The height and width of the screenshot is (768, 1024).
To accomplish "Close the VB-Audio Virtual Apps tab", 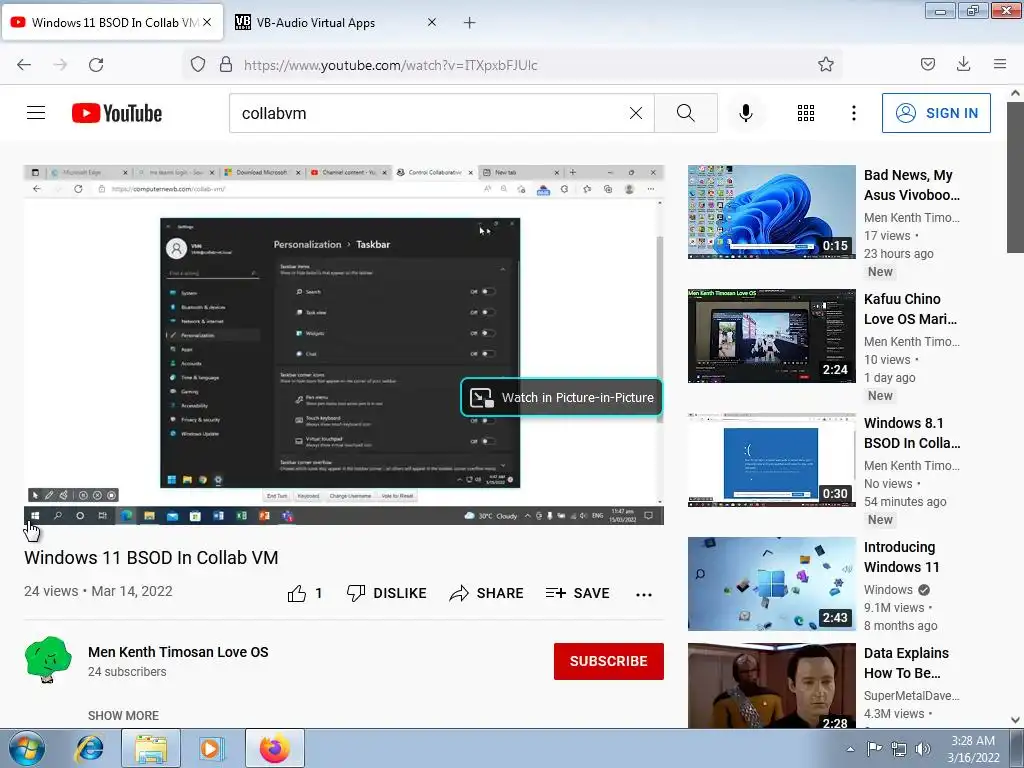I will coord(432,22).
